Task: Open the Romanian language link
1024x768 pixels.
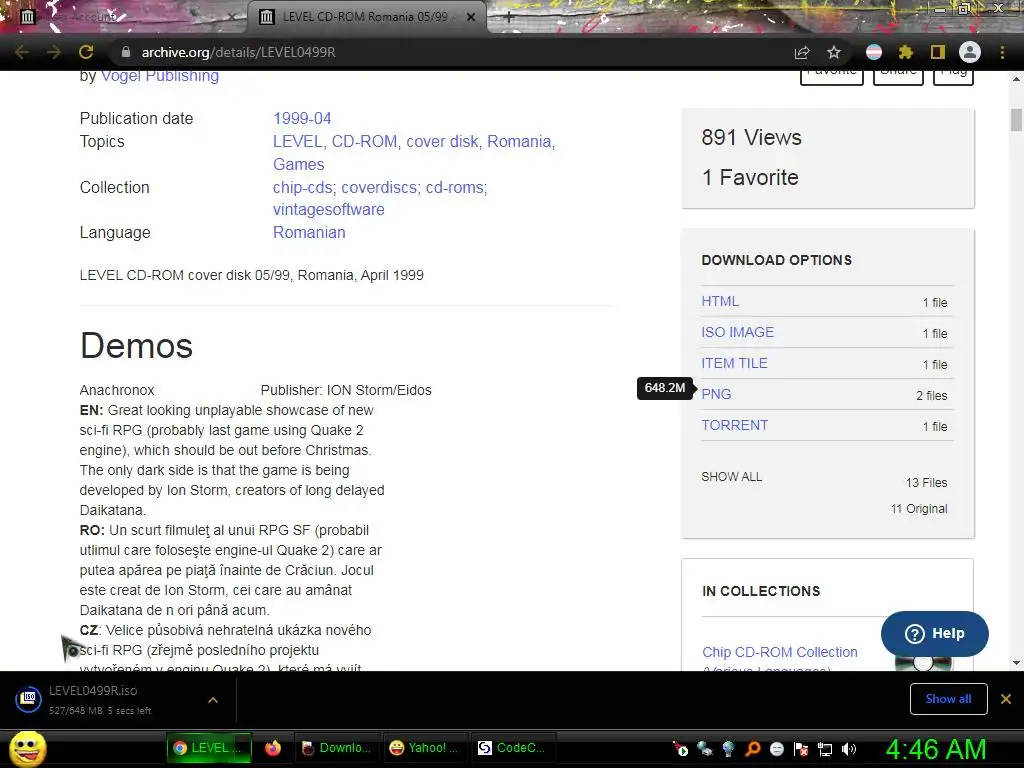Action: pos(309,232)
